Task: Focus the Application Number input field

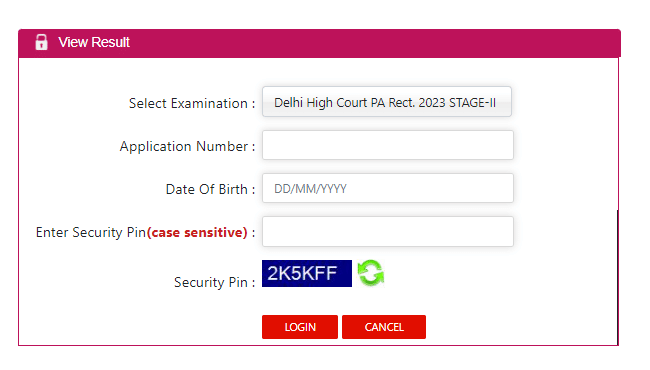Action: pos(388,145)
